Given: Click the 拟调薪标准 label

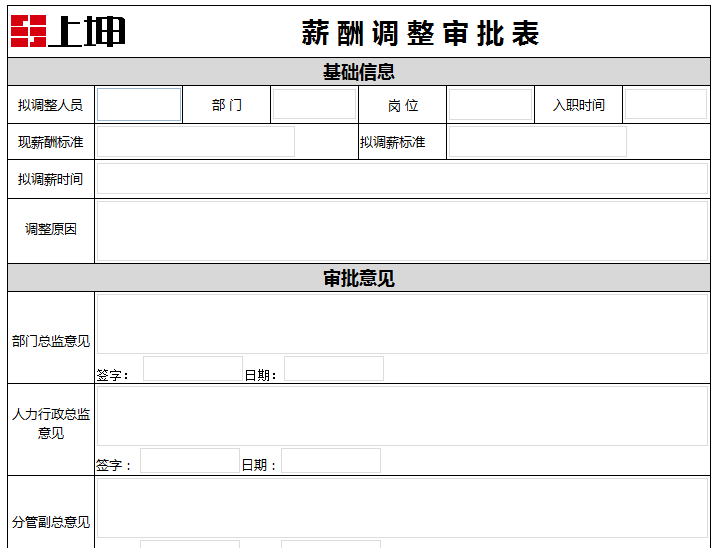Looking at the screenshot, I should coord(392,142).
